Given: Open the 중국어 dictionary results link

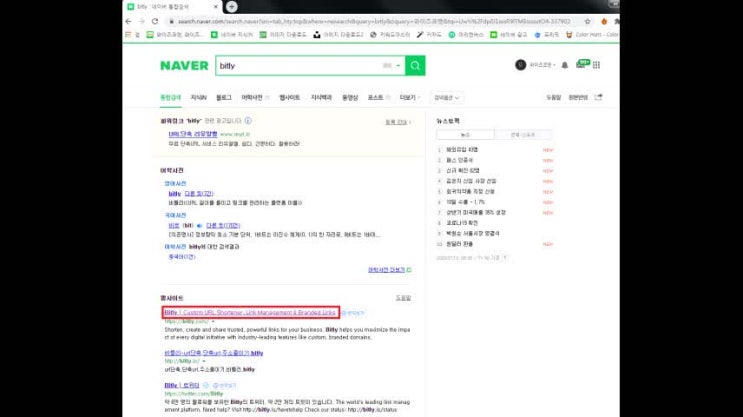Looking at the screenshot, I should click(x=182, y=257).
